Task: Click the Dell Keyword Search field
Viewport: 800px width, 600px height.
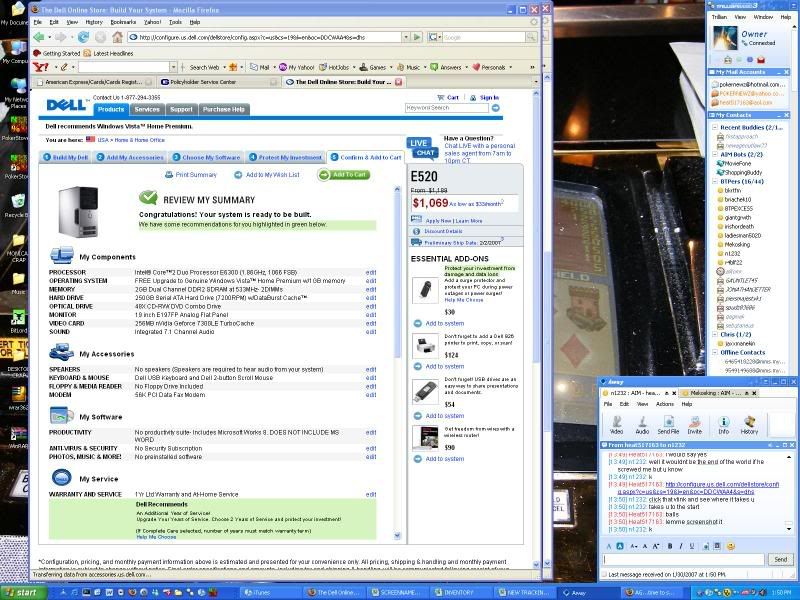Action: point(446,108)
